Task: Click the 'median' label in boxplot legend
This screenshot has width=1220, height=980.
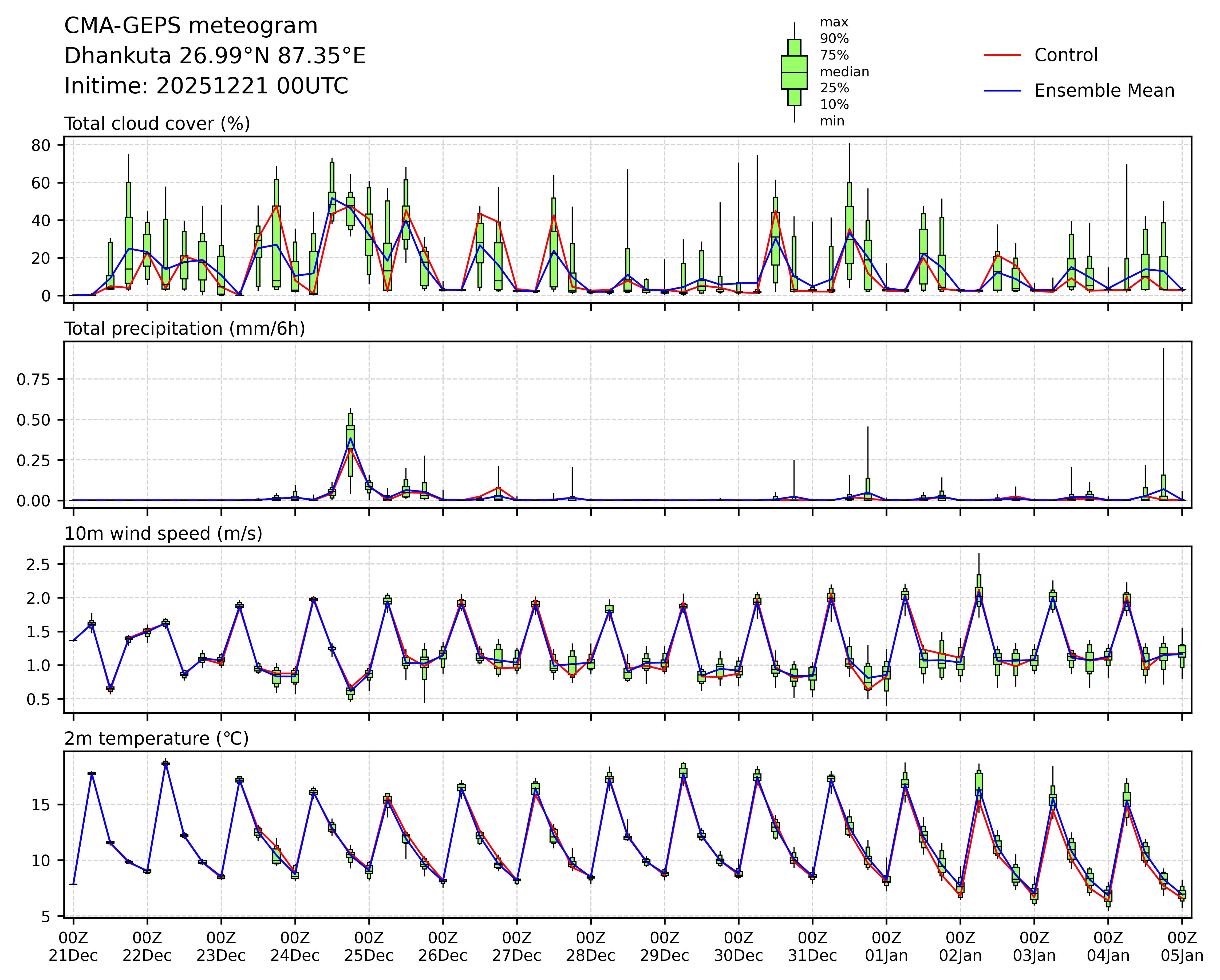Action: [x=844, y=72]
